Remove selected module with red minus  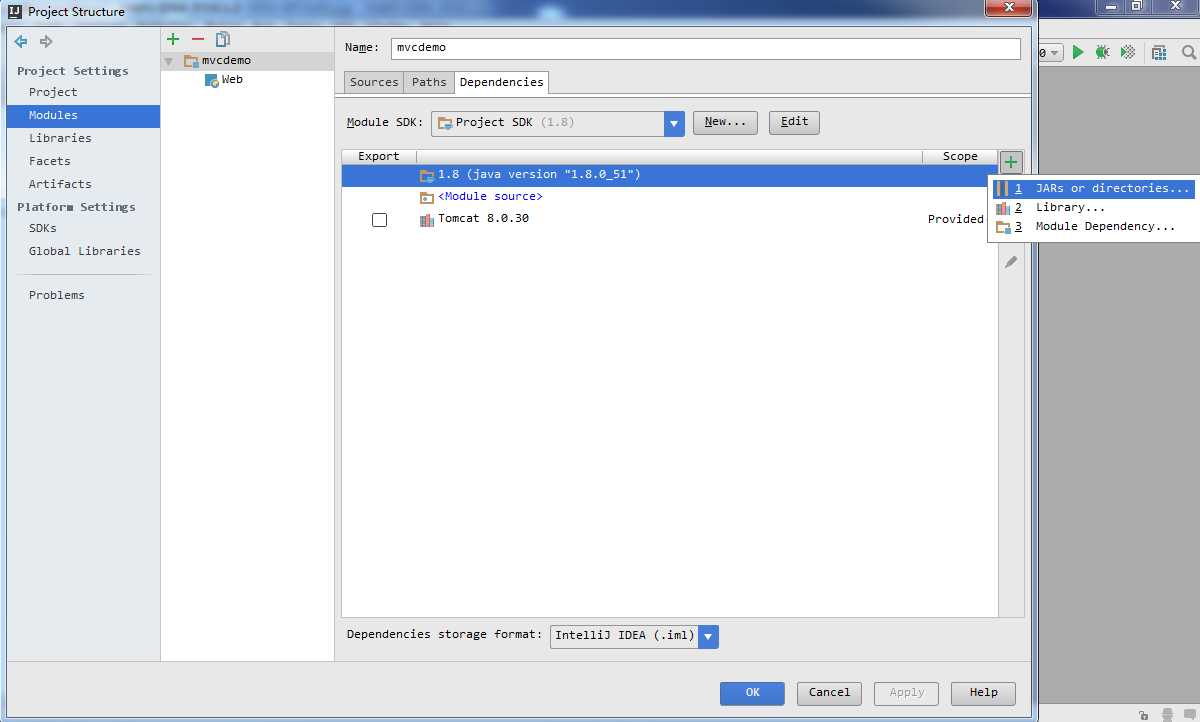click(198, 39)
